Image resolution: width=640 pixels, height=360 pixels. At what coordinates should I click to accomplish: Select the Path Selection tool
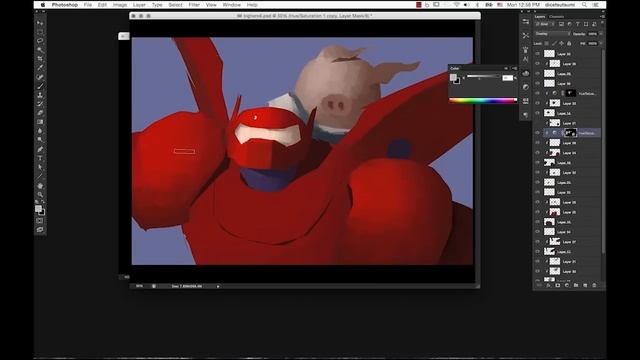(40, 167)
